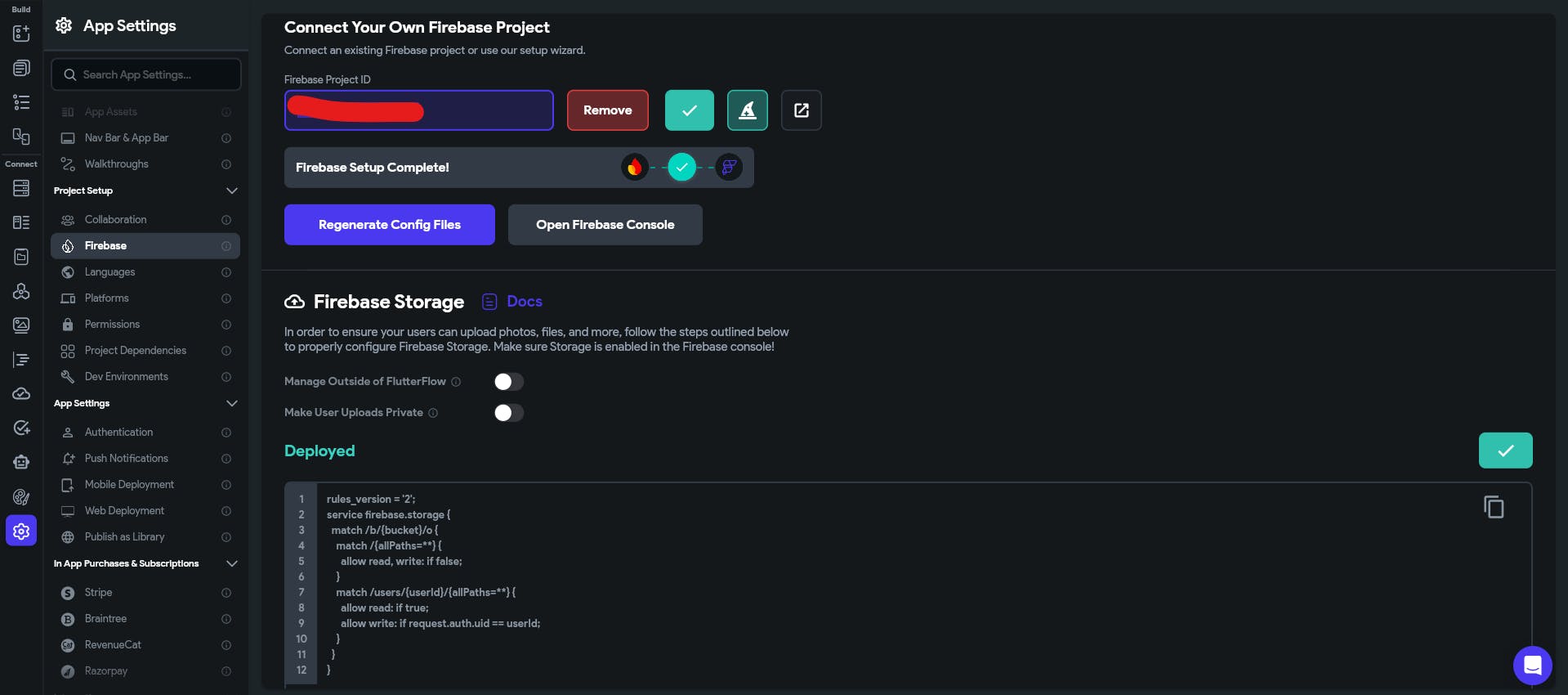This screenshot has width=1568, height=695.
Task: Click Open Firebase Console button
Action: (x=605, y=225)
